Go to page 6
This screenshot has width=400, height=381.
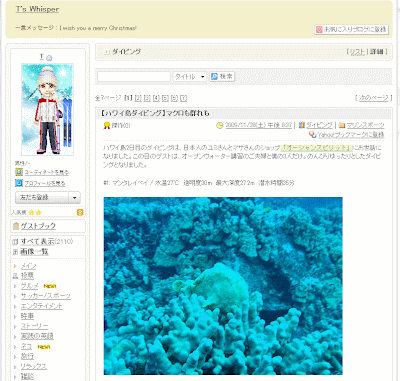(x=174, y=98)
